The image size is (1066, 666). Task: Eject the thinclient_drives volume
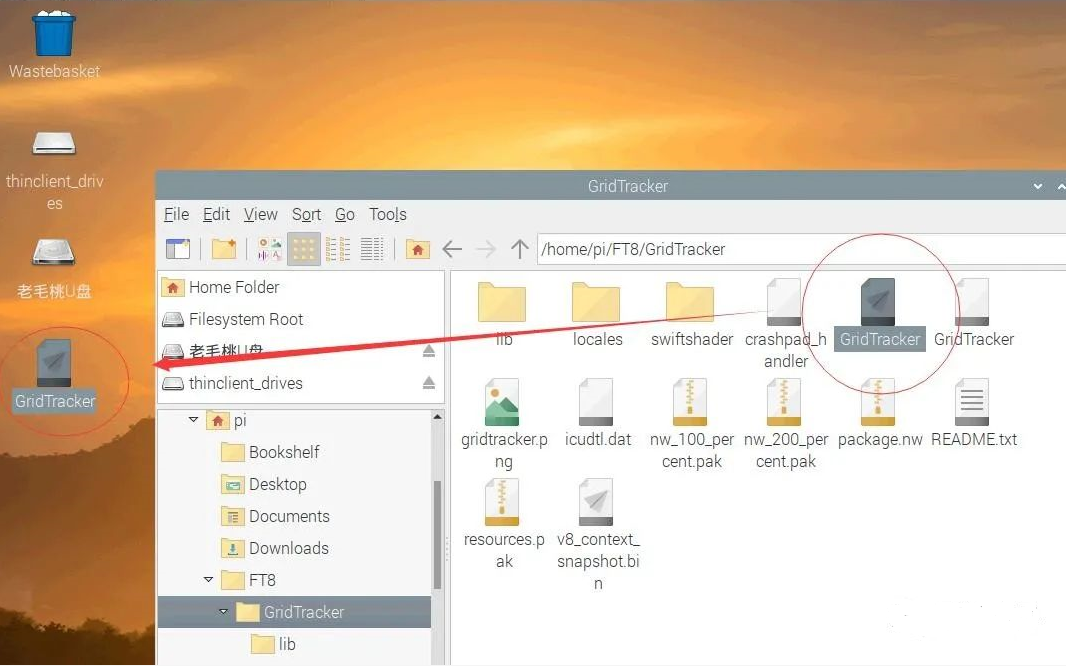point(428,383)
